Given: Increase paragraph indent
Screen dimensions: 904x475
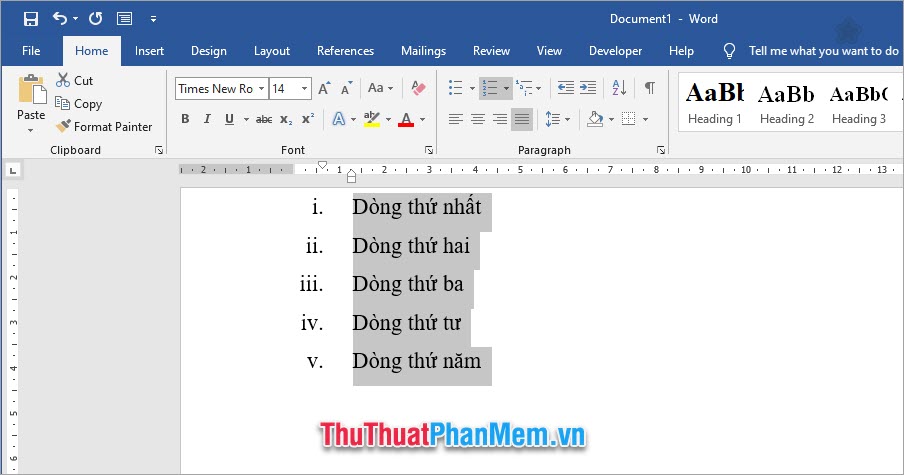Looking at the screenshot, I should (x=588, y=88).
